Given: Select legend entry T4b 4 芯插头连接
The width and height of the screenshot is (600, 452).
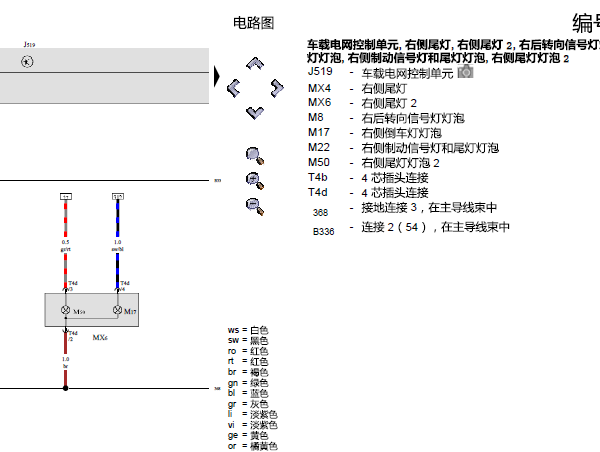Looking at the screenshot, I should pos(368,178).
